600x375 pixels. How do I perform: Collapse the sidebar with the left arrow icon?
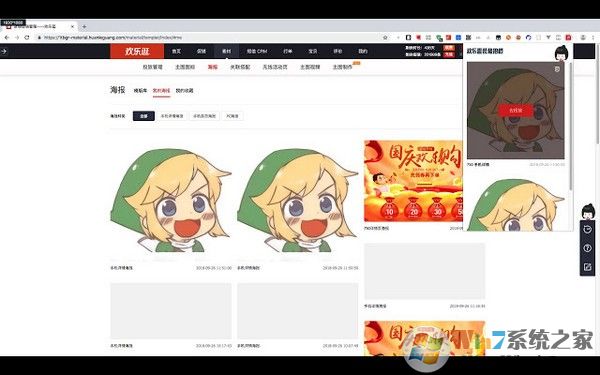click(3, 51)
